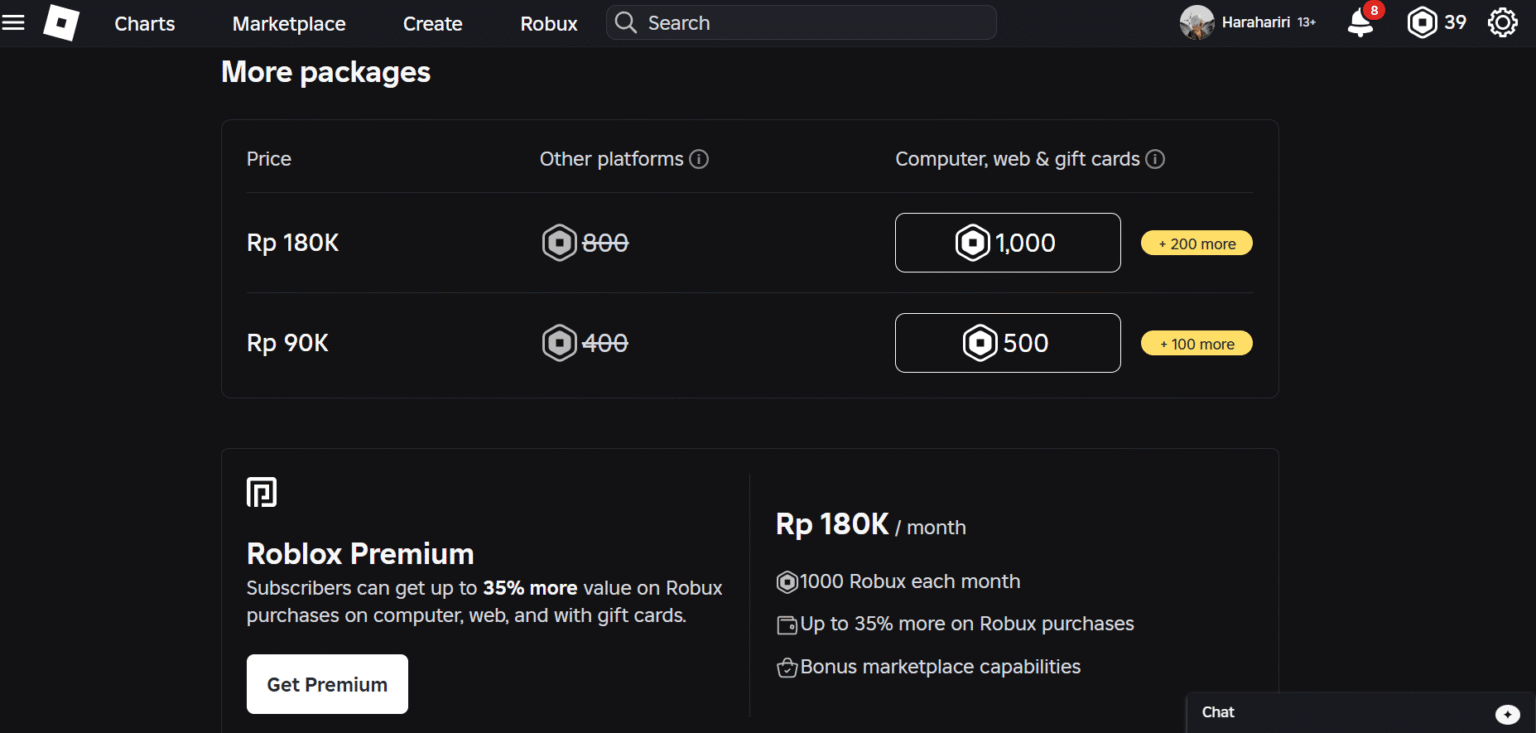Click the wallet icon next to Up to 35% more
Screen dimensions: 1536x733
[x=787, y=625]
